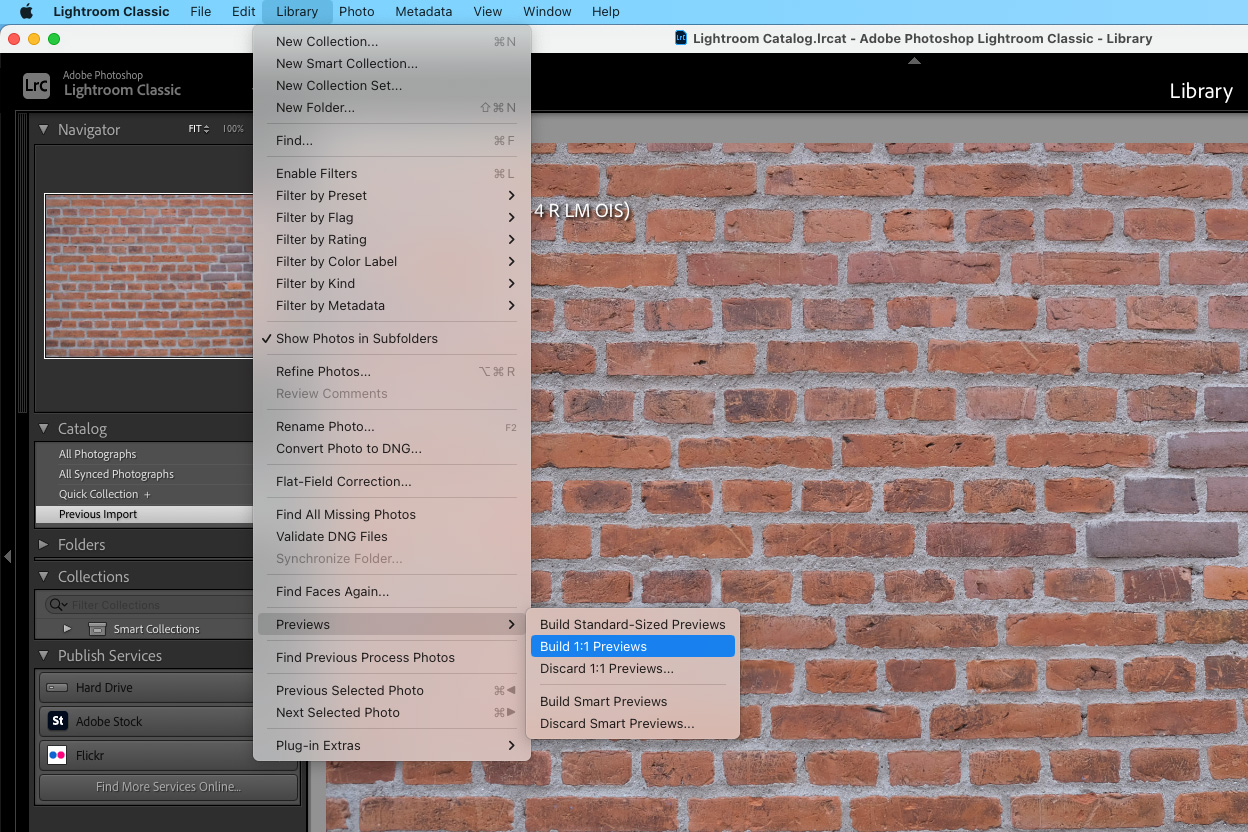The height and width of the screenshot is (832, 1248).
Task: Click the Flickr publish service icon
Action: [x=57, y=755]
